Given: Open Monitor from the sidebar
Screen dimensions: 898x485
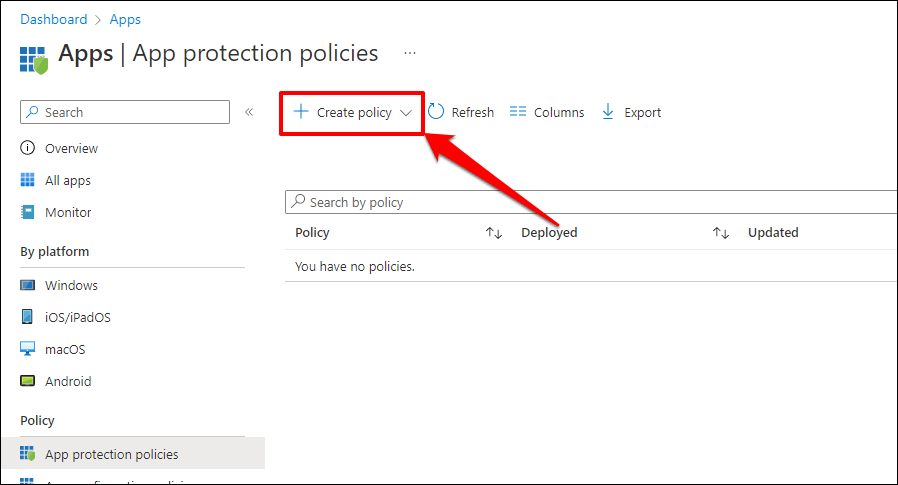Looking at the screenshot, I should coord(68,212).
